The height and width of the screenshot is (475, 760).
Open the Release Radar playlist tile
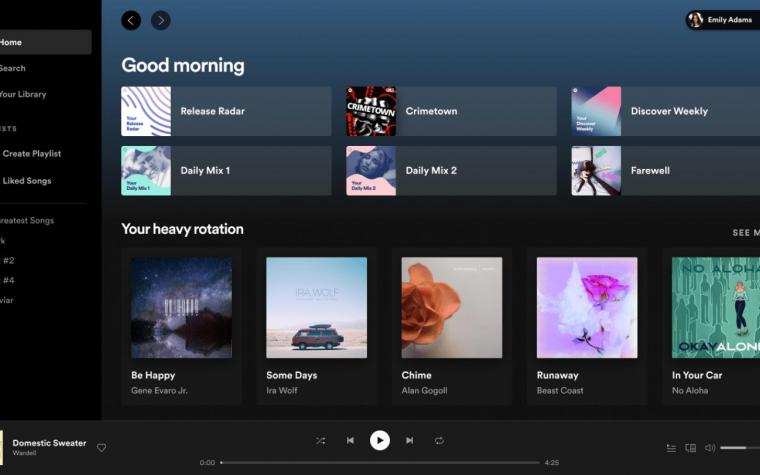click(226, 111)
